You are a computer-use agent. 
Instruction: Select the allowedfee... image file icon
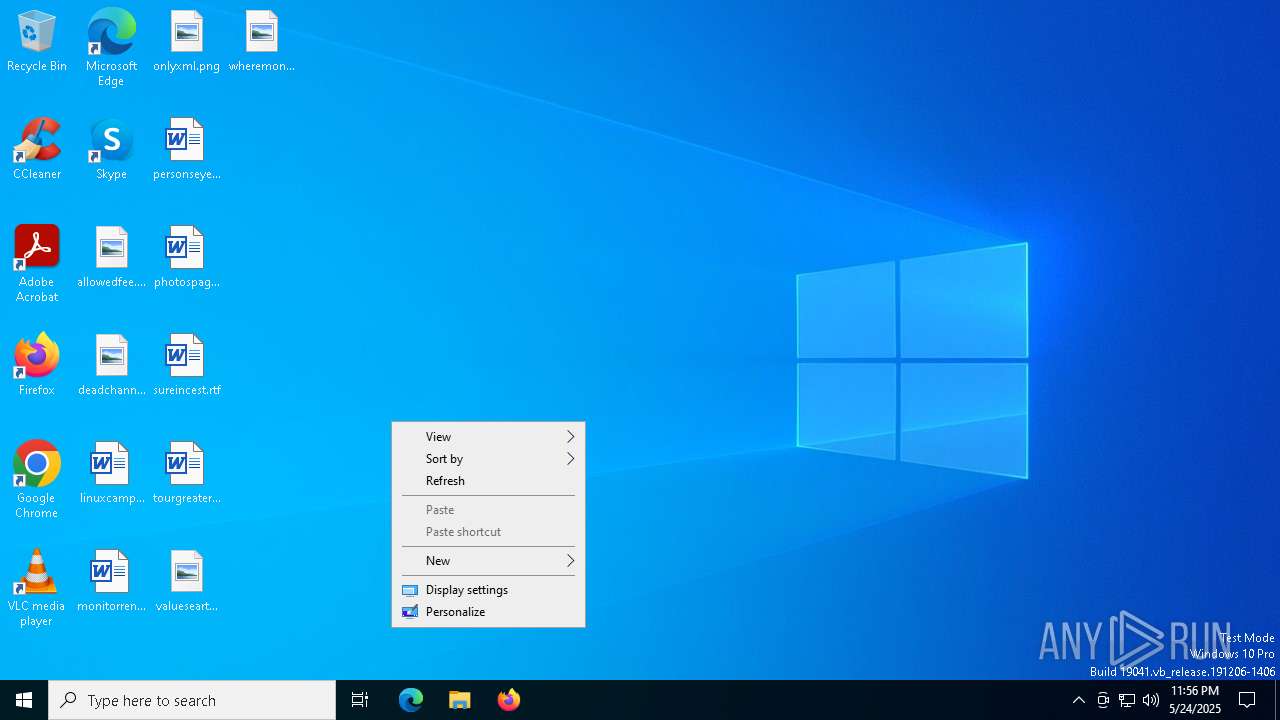point(111,258)
